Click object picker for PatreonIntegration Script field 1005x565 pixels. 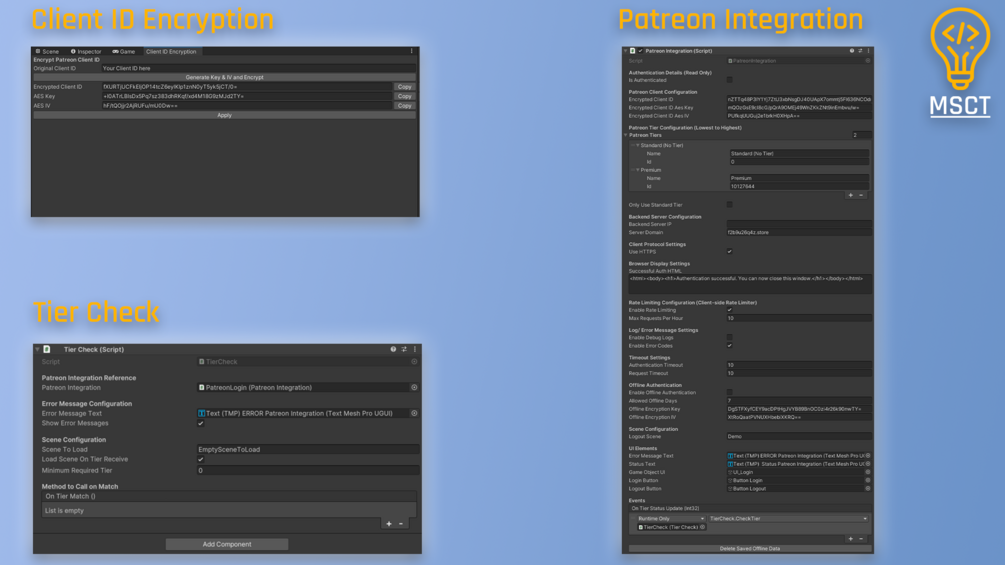point(868,61)
